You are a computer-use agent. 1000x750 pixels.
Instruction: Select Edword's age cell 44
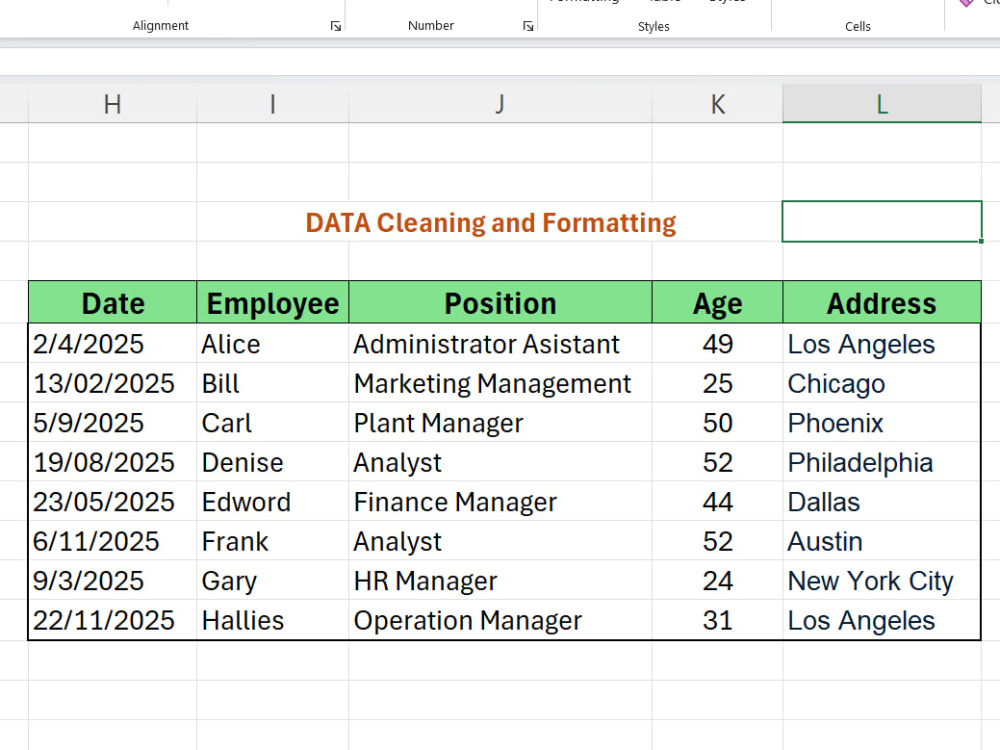pos(717,502)
